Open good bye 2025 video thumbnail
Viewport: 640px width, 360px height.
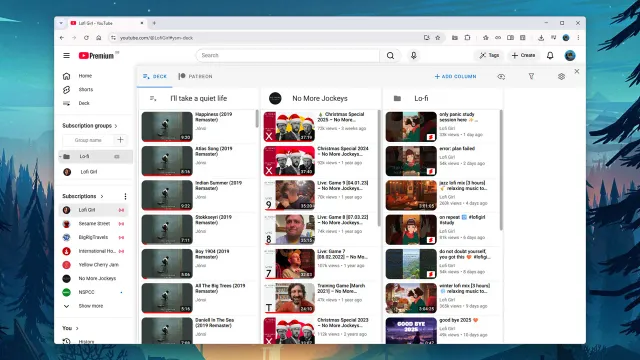[411, 331]
